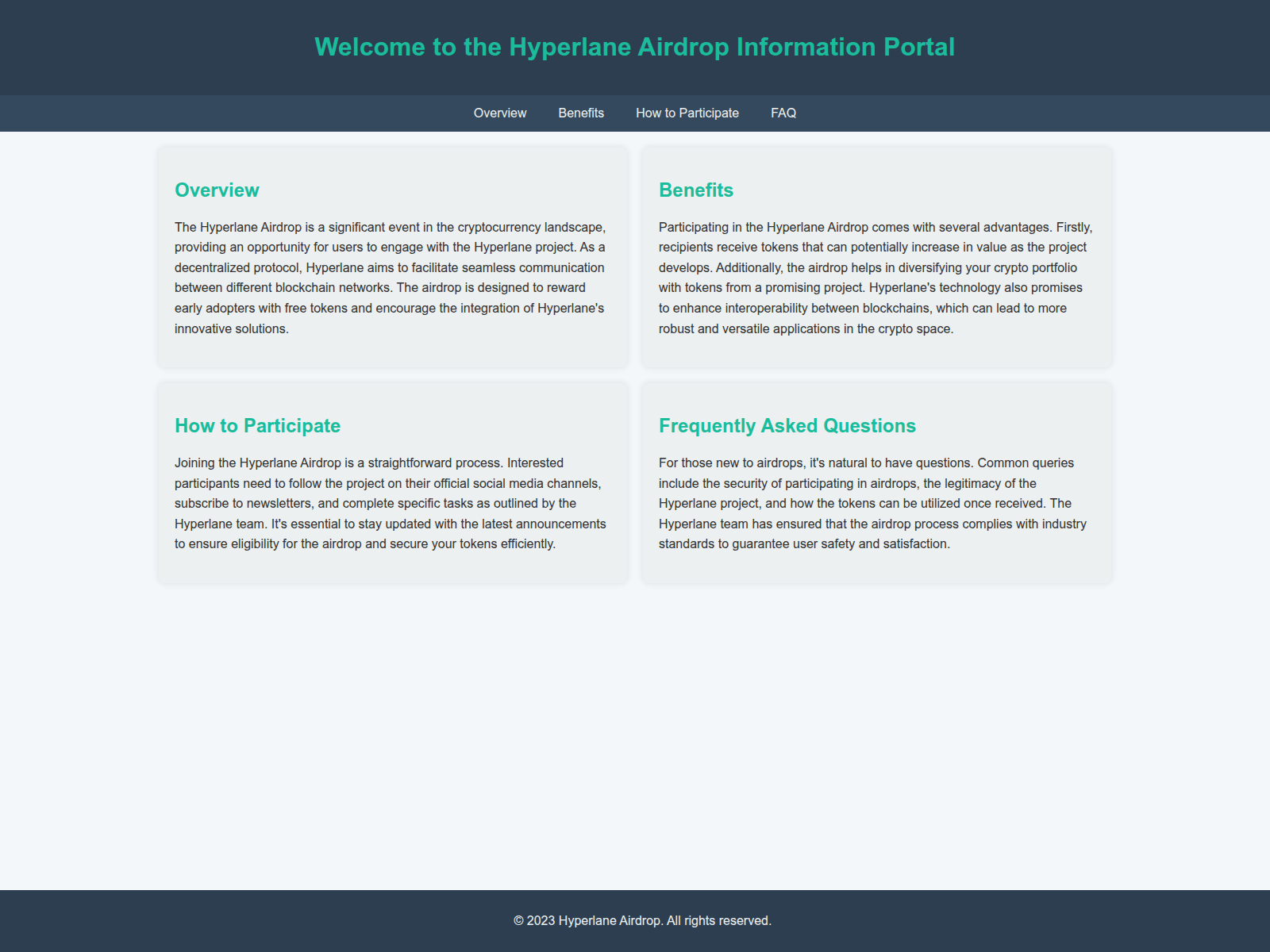This screenshot has width=1270, height=952.
Task: Click the Frequently Asked Questions heading
Action: 787,425
